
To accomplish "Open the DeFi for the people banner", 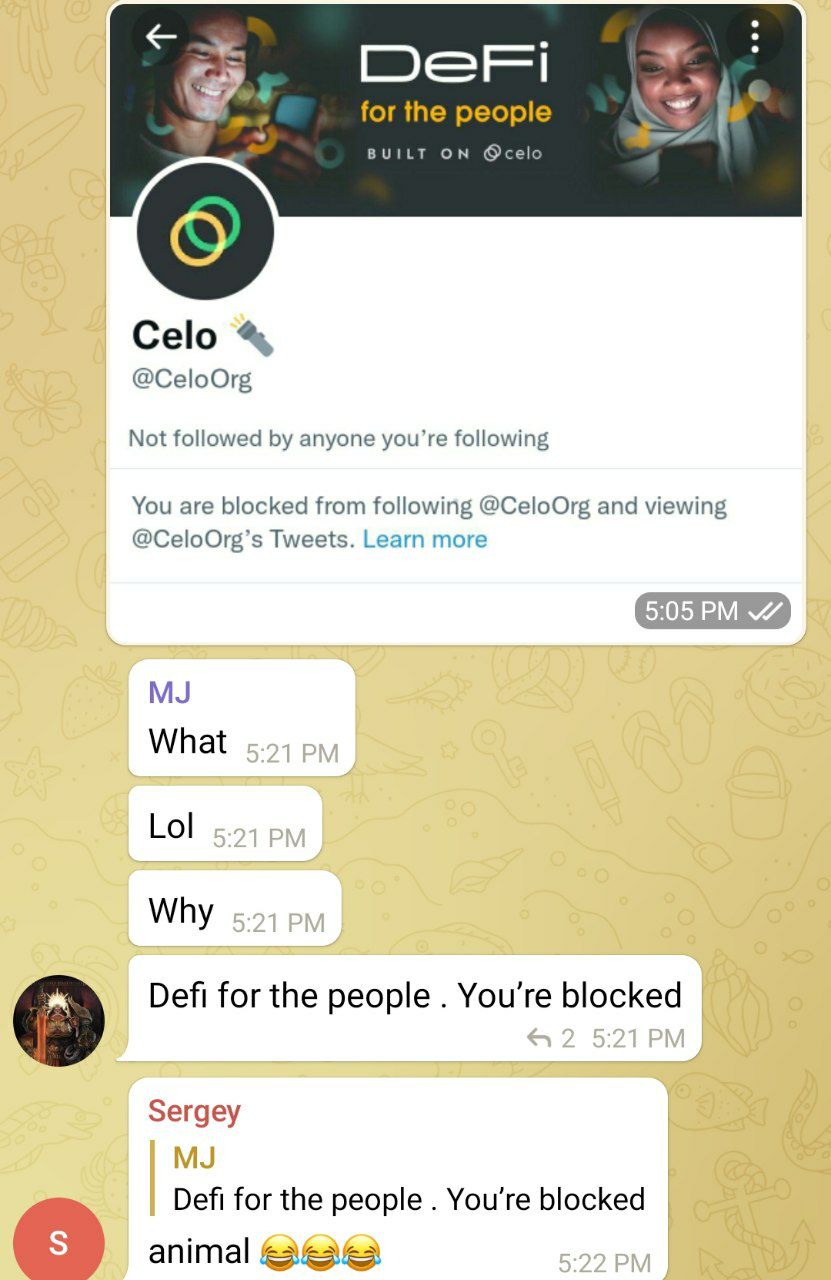I will pyautogui.click(x=455, y=110).
